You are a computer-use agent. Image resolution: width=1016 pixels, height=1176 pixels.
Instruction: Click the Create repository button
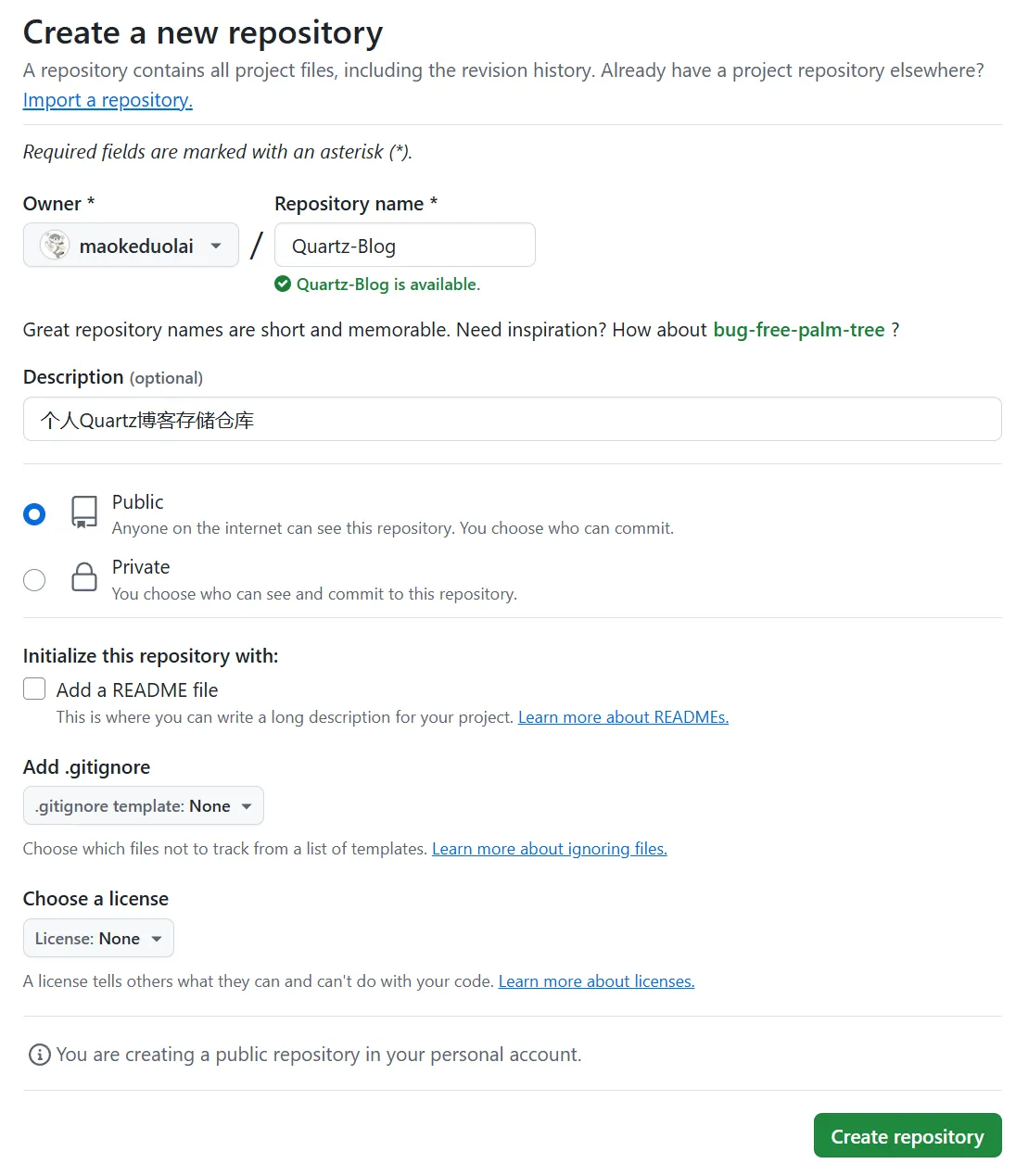point(907,1135)
